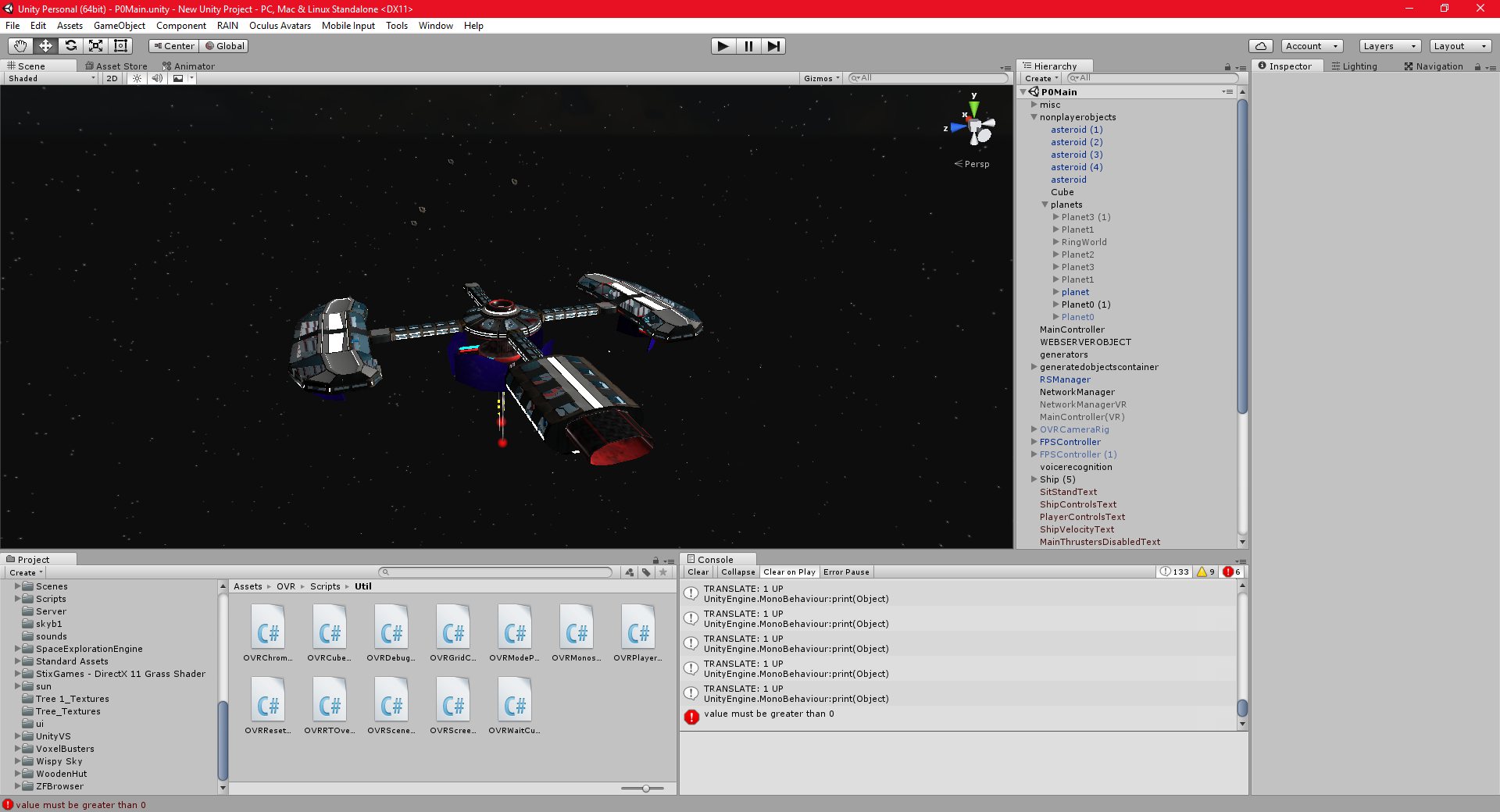Collapse the nonplayerobjects tree node
Viewport: 1500px width, 812px height.
coord(1034,117)
